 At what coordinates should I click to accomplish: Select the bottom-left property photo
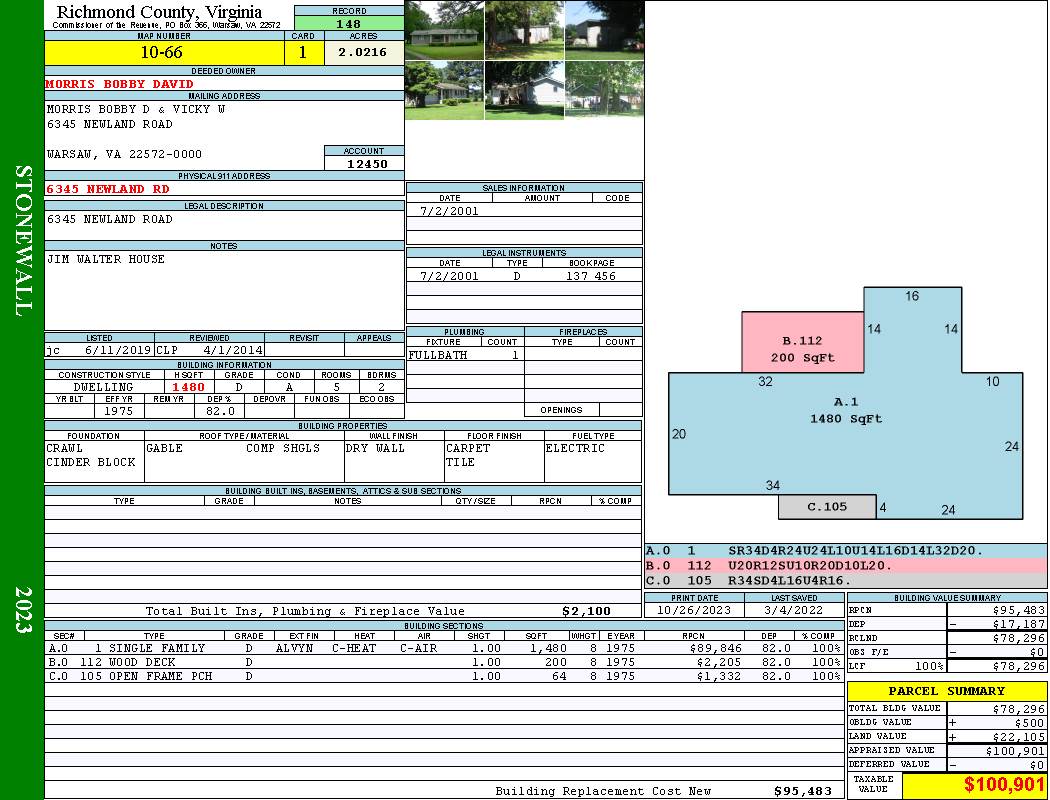(445, 90)
